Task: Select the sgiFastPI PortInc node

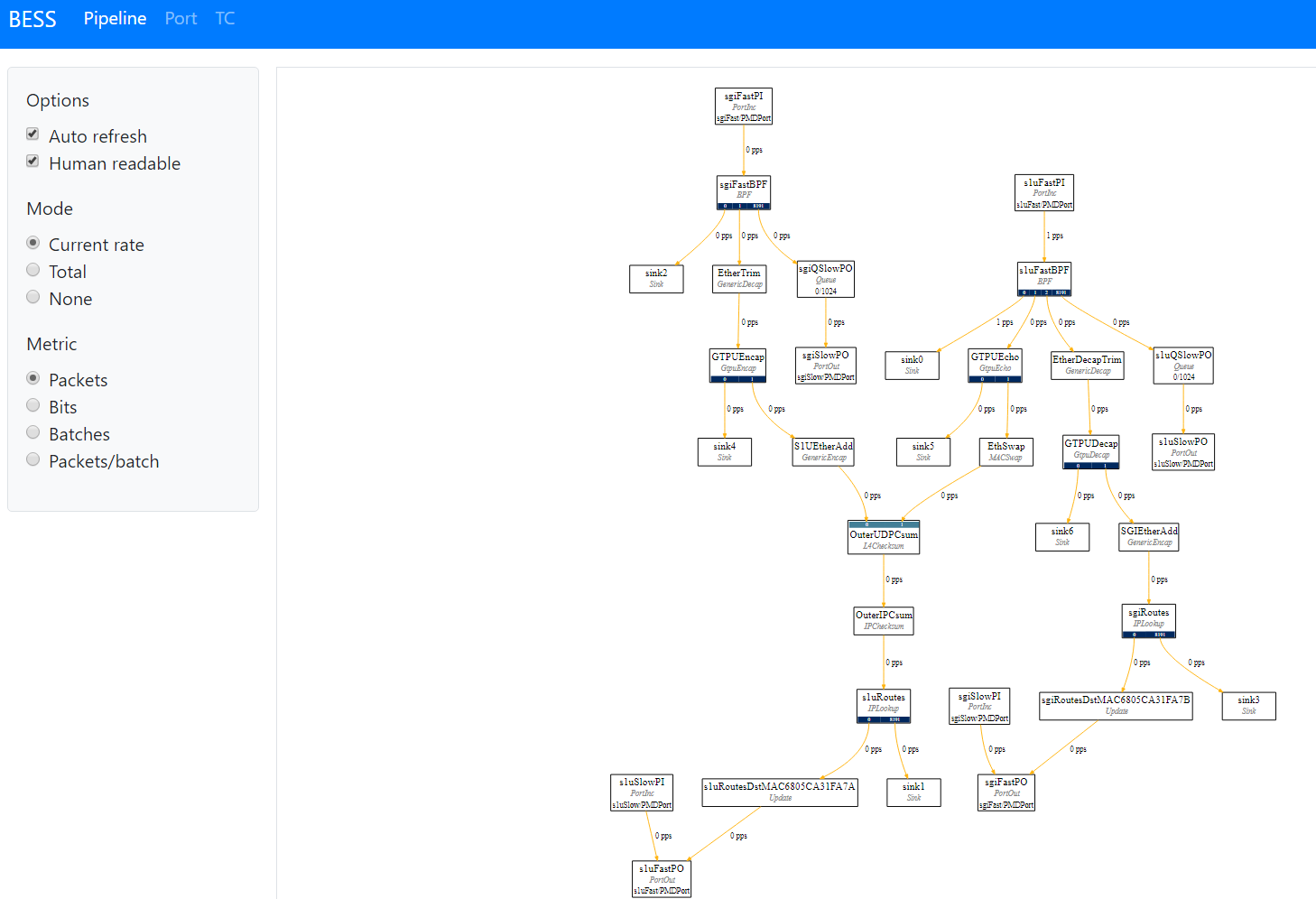Action: coord(744,107)
